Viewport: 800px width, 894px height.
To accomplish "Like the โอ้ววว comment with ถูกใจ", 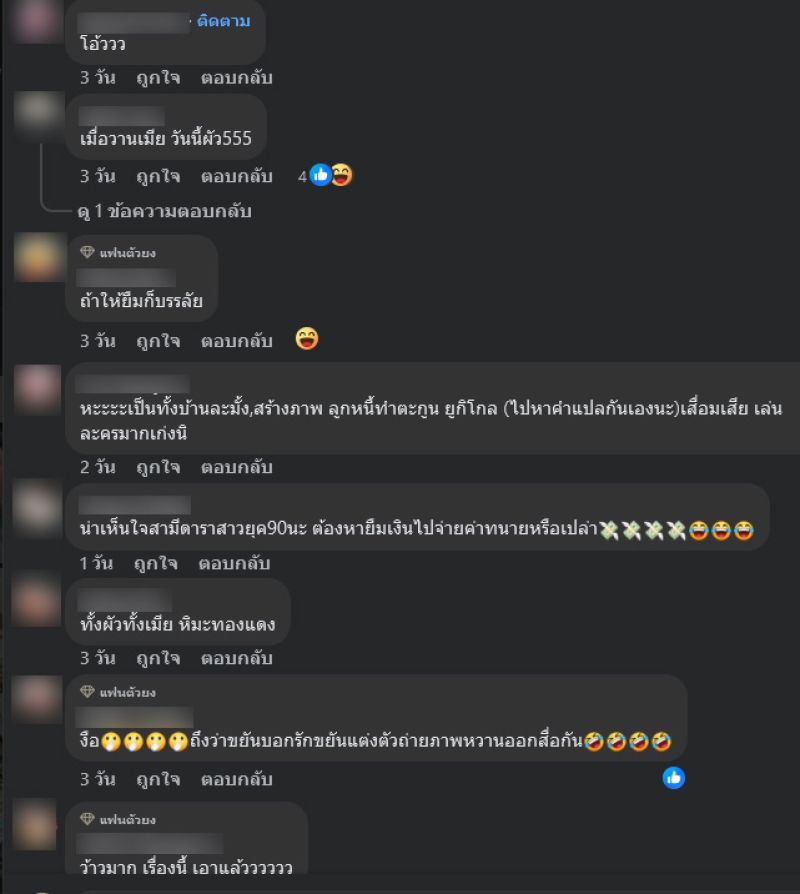I will pyautogui.click(x=158, y=78).
